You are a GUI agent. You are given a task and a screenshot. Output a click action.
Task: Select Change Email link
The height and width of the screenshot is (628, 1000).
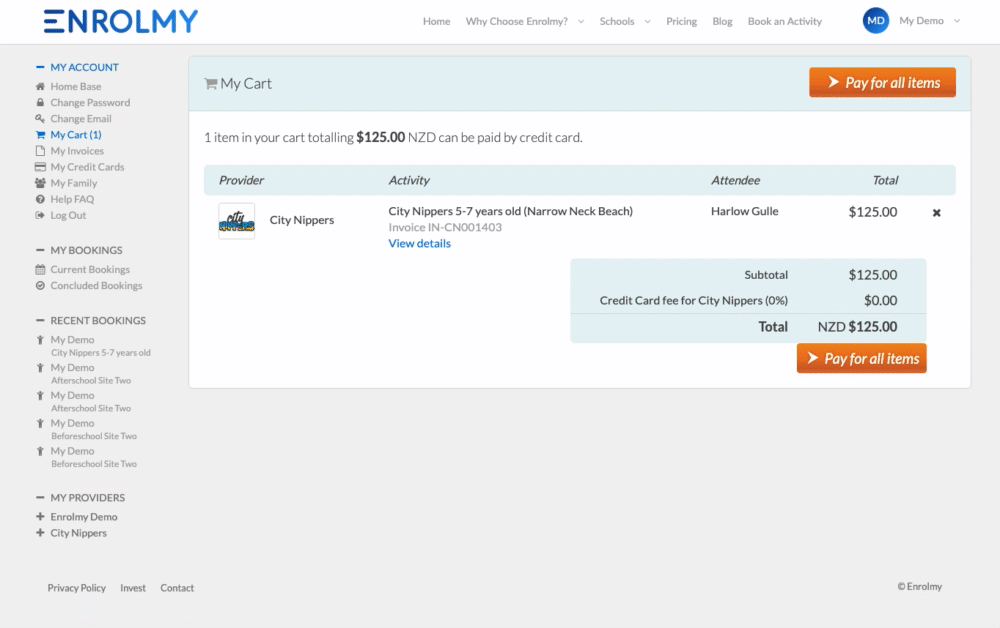click(x=81, y=119)
